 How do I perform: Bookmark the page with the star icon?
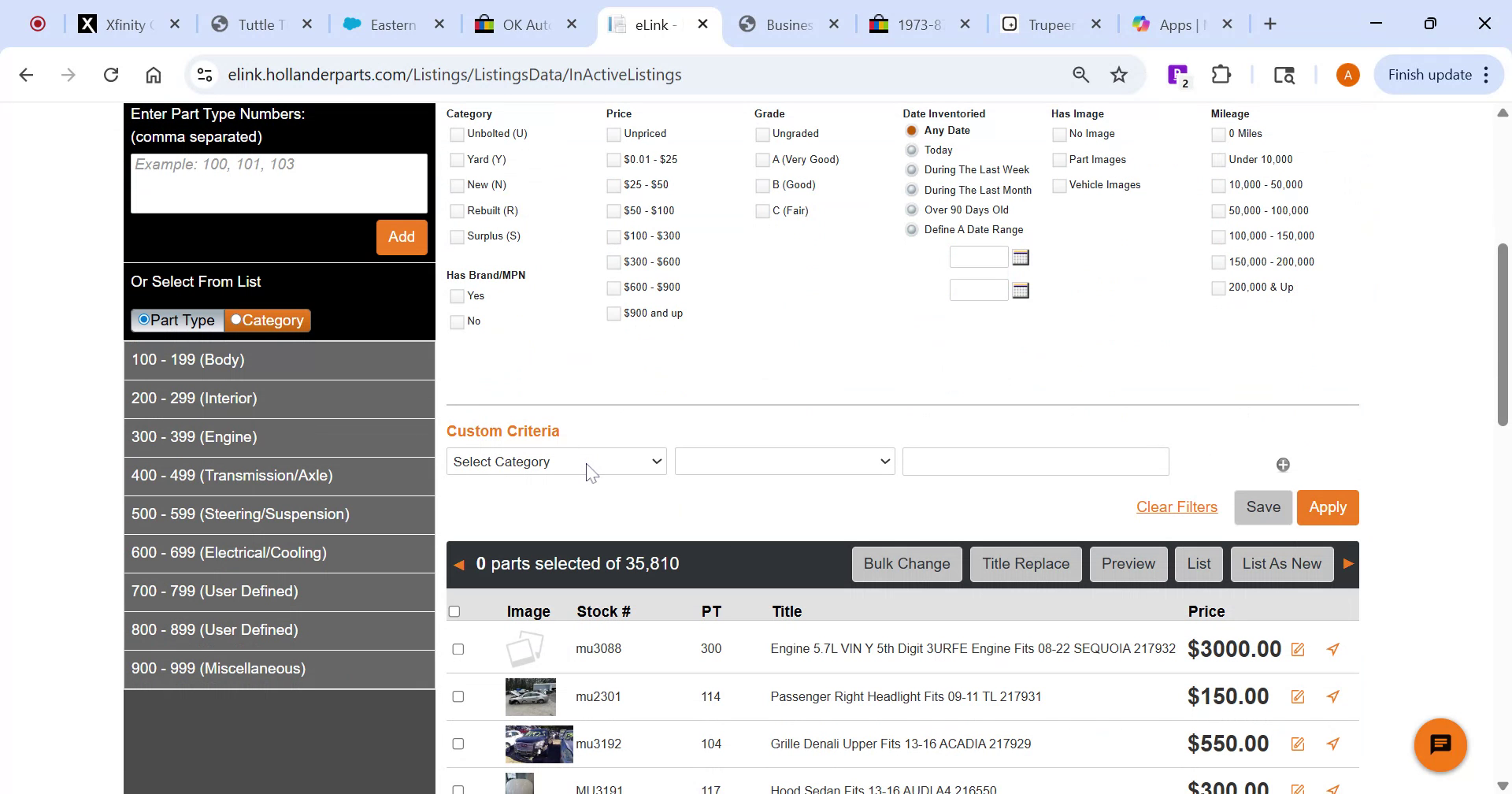coord(1117,74)
